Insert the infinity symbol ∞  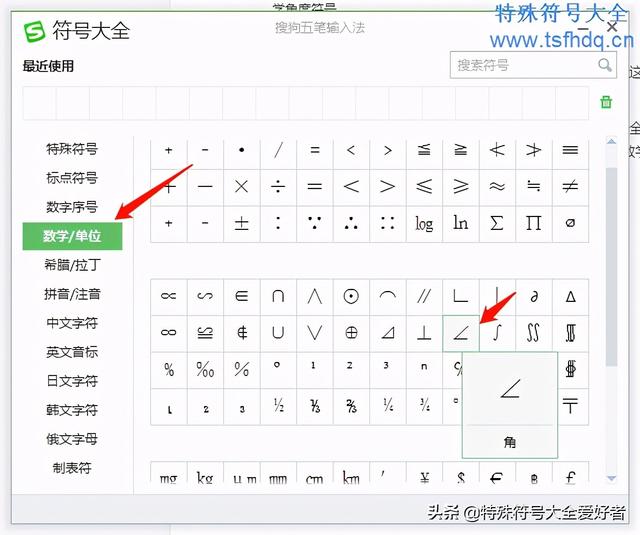[x=169, y=333]
